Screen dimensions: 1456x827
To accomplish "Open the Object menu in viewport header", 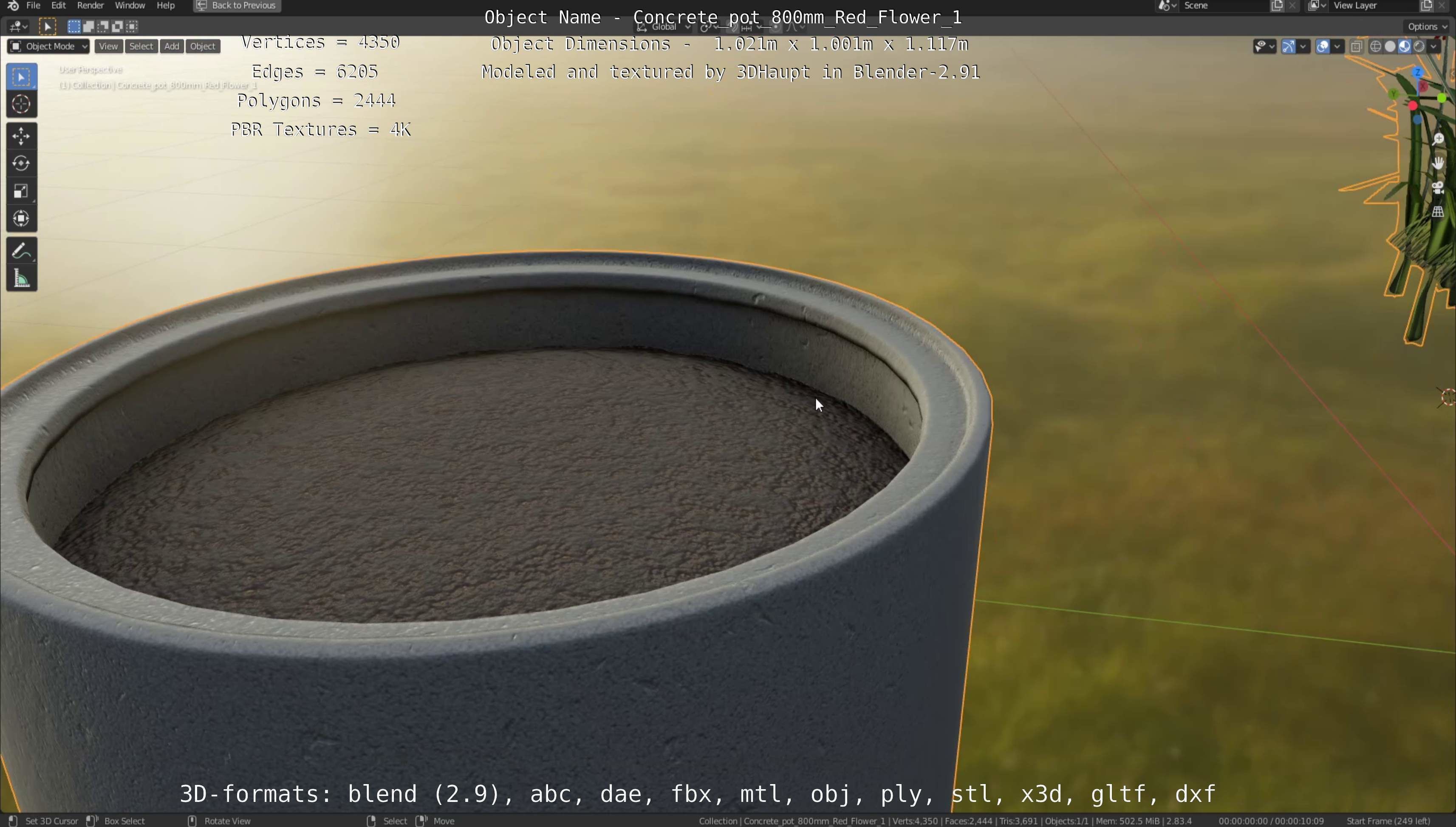I will click(203, 47).
